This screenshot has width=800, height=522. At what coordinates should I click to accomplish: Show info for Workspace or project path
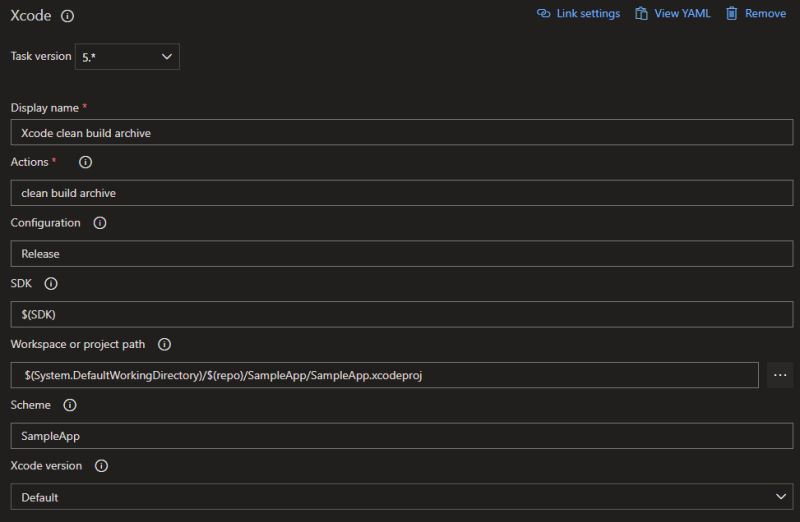coord(164,344)
